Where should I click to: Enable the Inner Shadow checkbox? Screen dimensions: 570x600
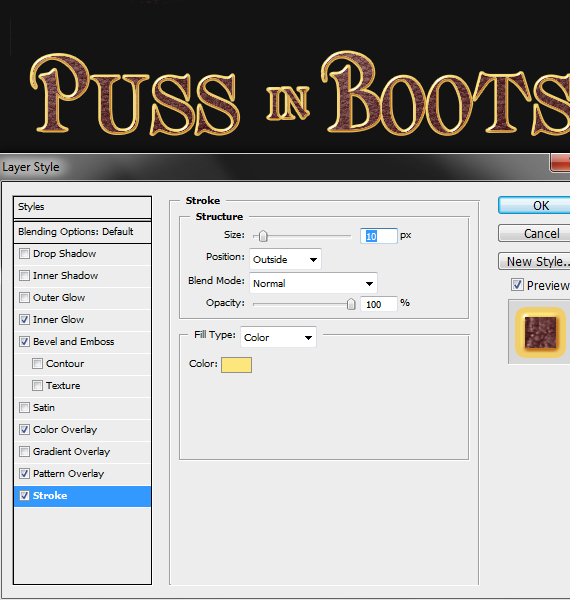point(24,276)
